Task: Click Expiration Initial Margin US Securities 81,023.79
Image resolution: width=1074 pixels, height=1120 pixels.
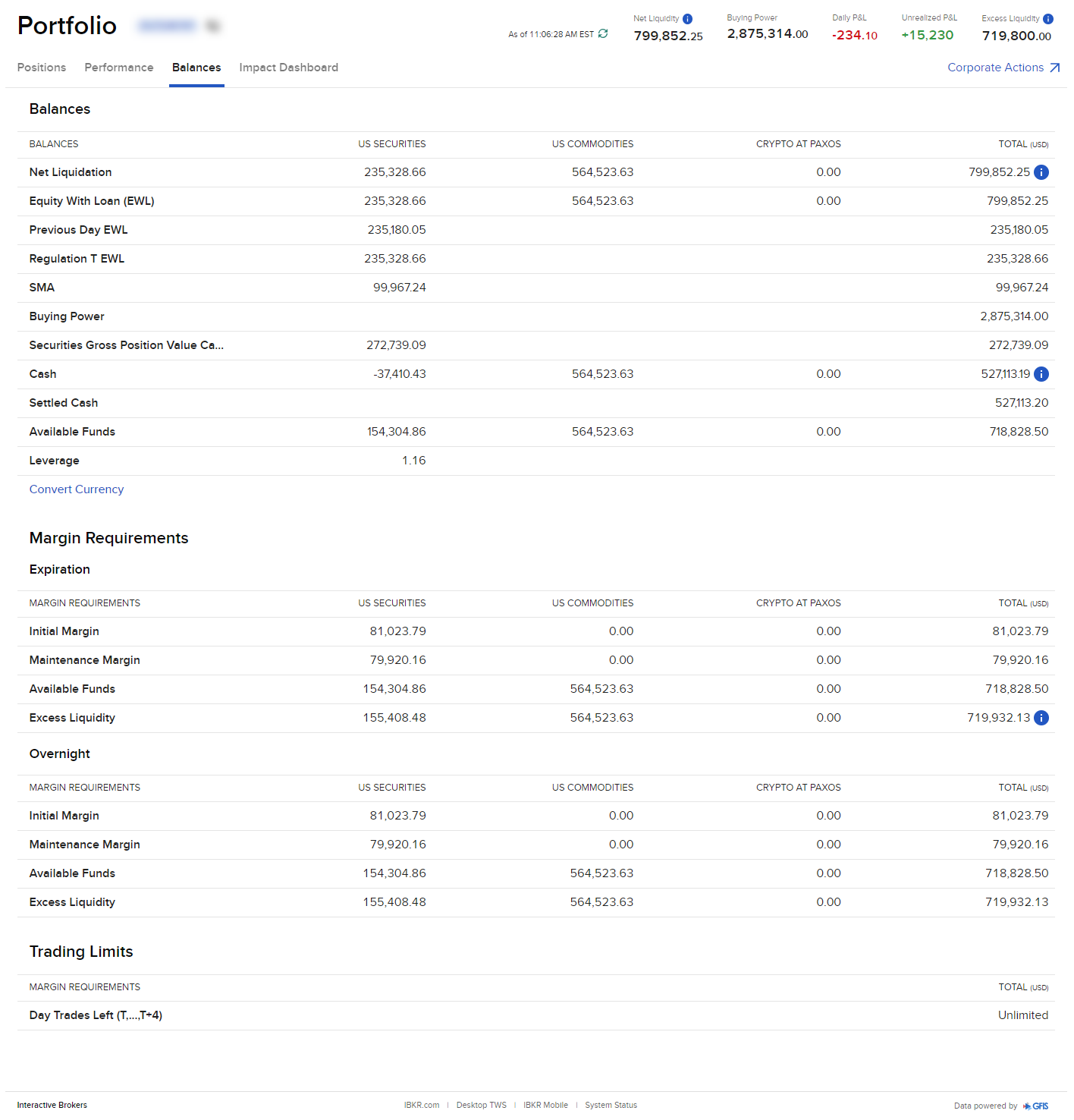Action: (398, 631)
